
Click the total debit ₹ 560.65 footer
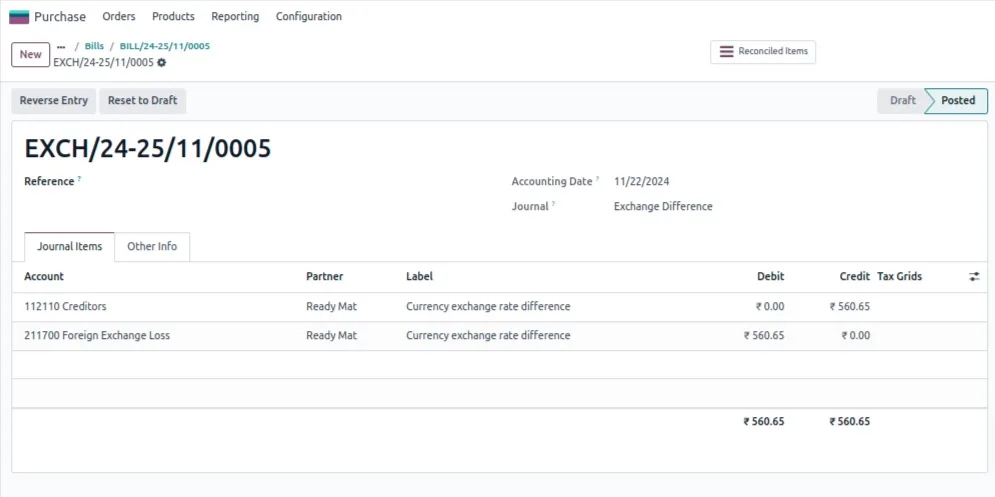[764, 421]
